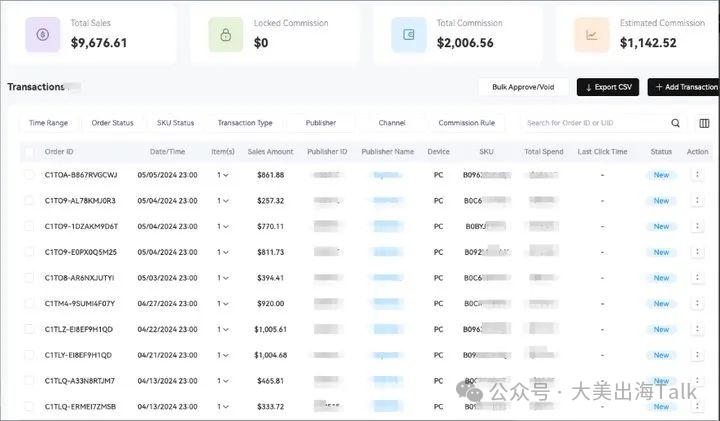Open the column settings icon
Viewport: 720px width, 421px height.
click(x=704, y=123)
